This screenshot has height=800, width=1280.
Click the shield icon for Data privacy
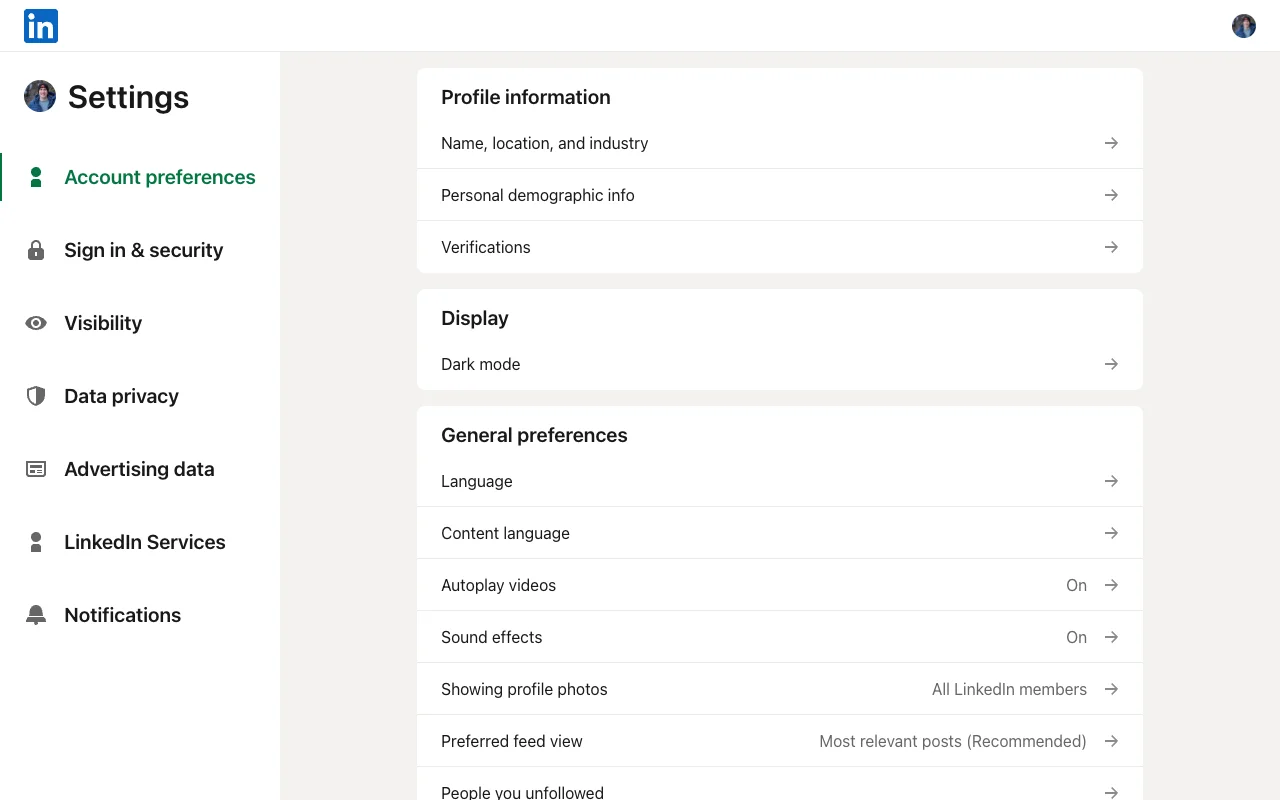coord(36,396)
